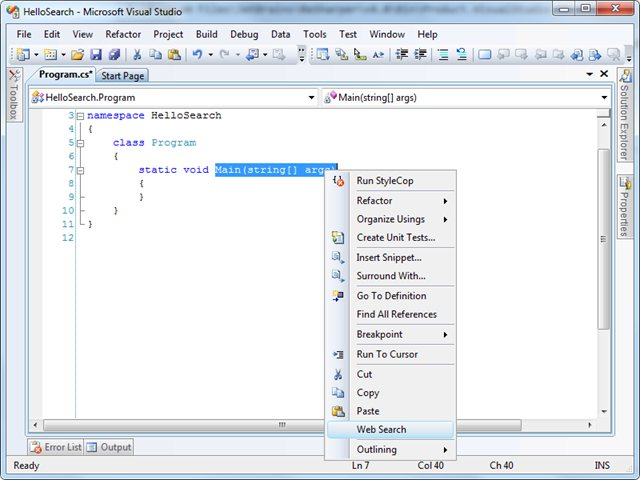Expand the Refactor context submenu
This screenshot has height=480, width=640.
pyautogui.click(x=391, y=201)
